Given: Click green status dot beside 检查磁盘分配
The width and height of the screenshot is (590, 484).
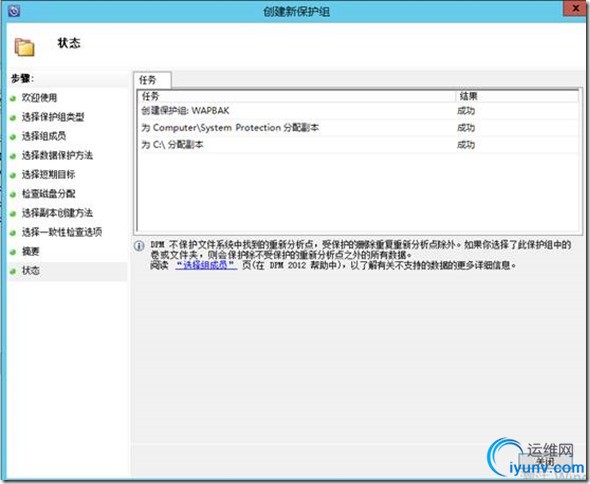Looking at the screenshot, I should pos(13,195).
